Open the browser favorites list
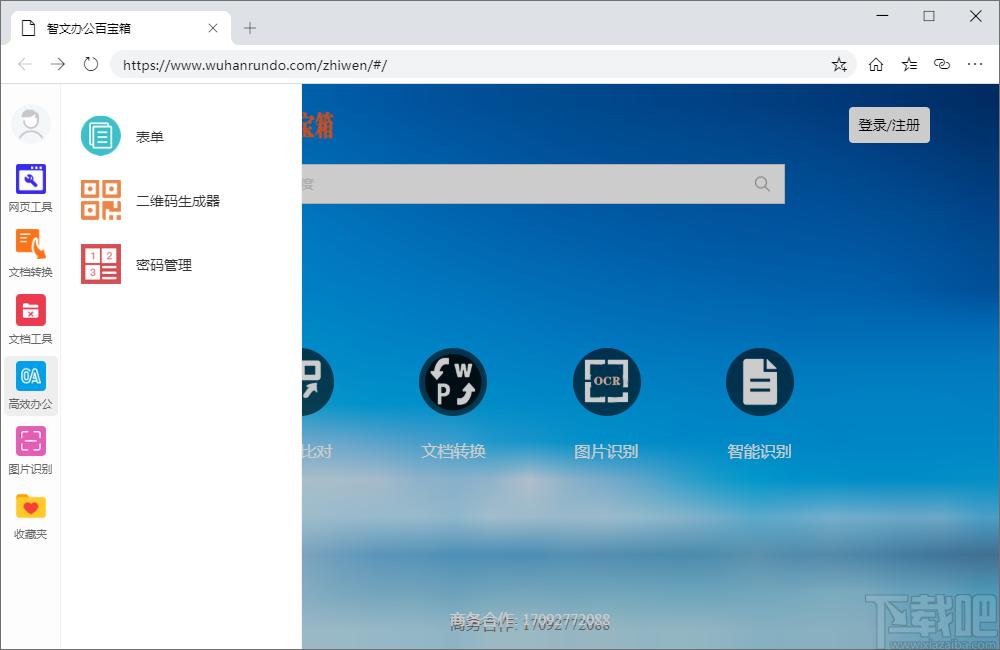 pos(909,64)
